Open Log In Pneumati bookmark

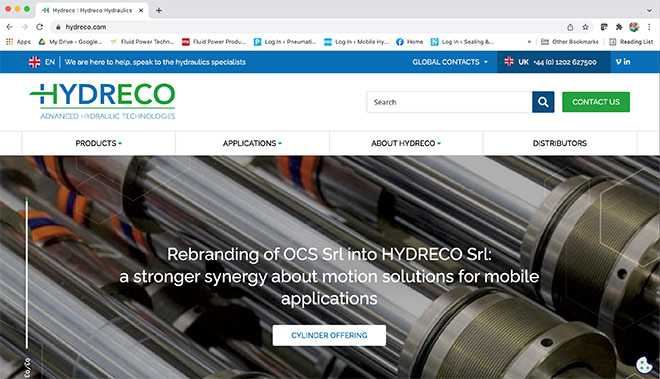click(x=285, y=42)
